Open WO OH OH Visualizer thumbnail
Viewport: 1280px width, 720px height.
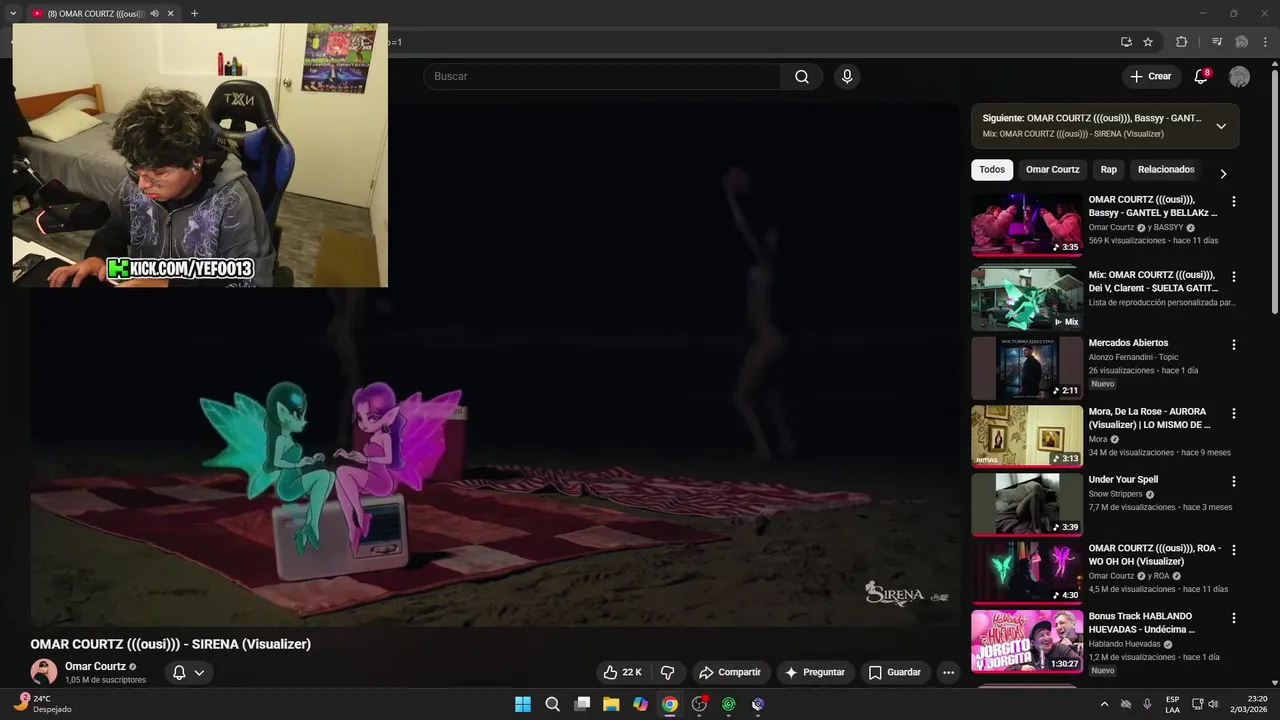point(1027,573)
